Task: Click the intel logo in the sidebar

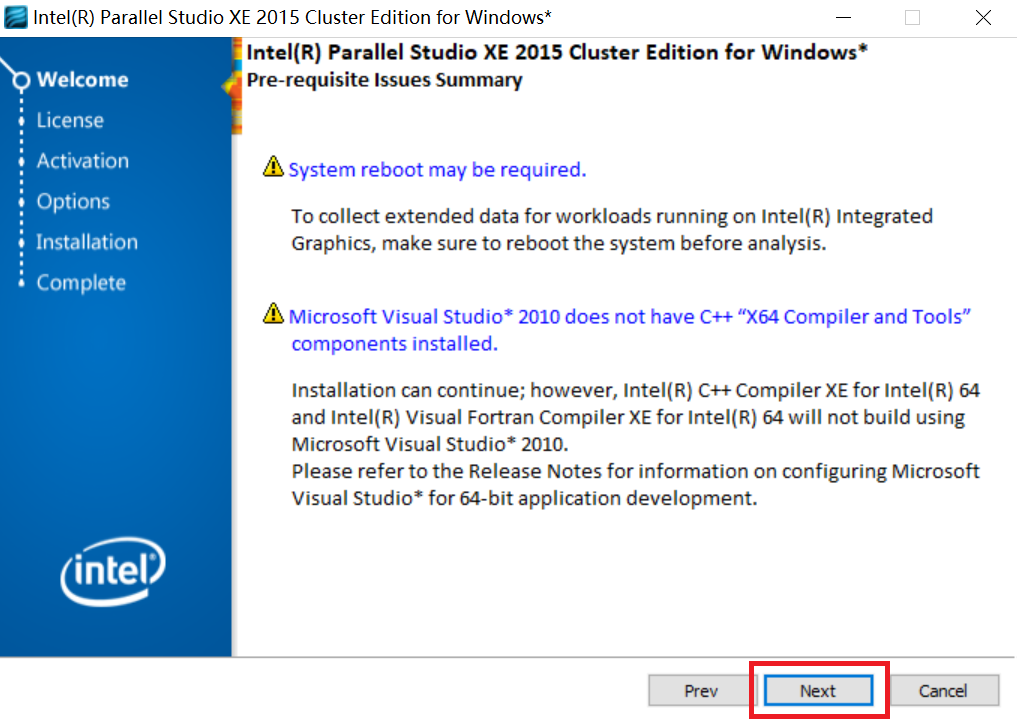Action: (x=113, y=570)
